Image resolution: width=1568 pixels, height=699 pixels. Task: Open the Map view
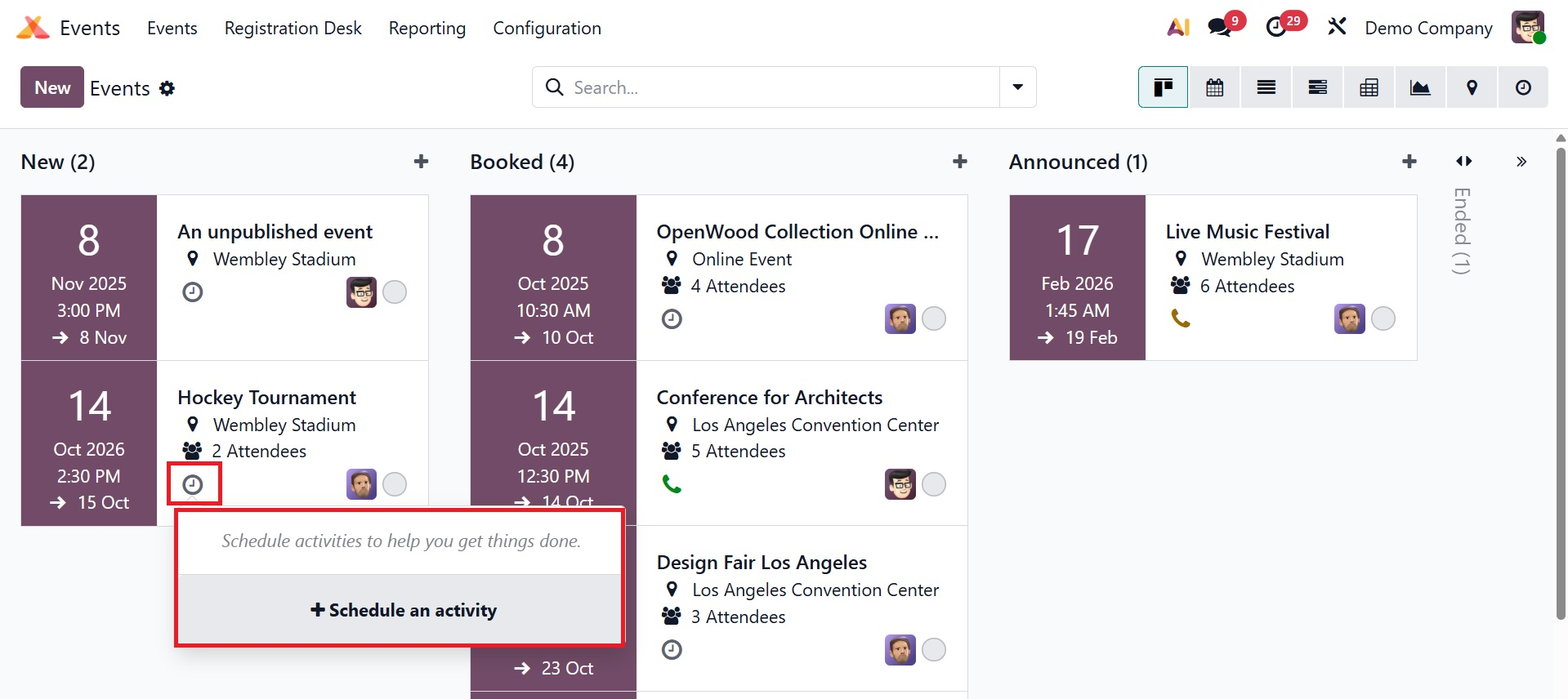pos(1472,87)
